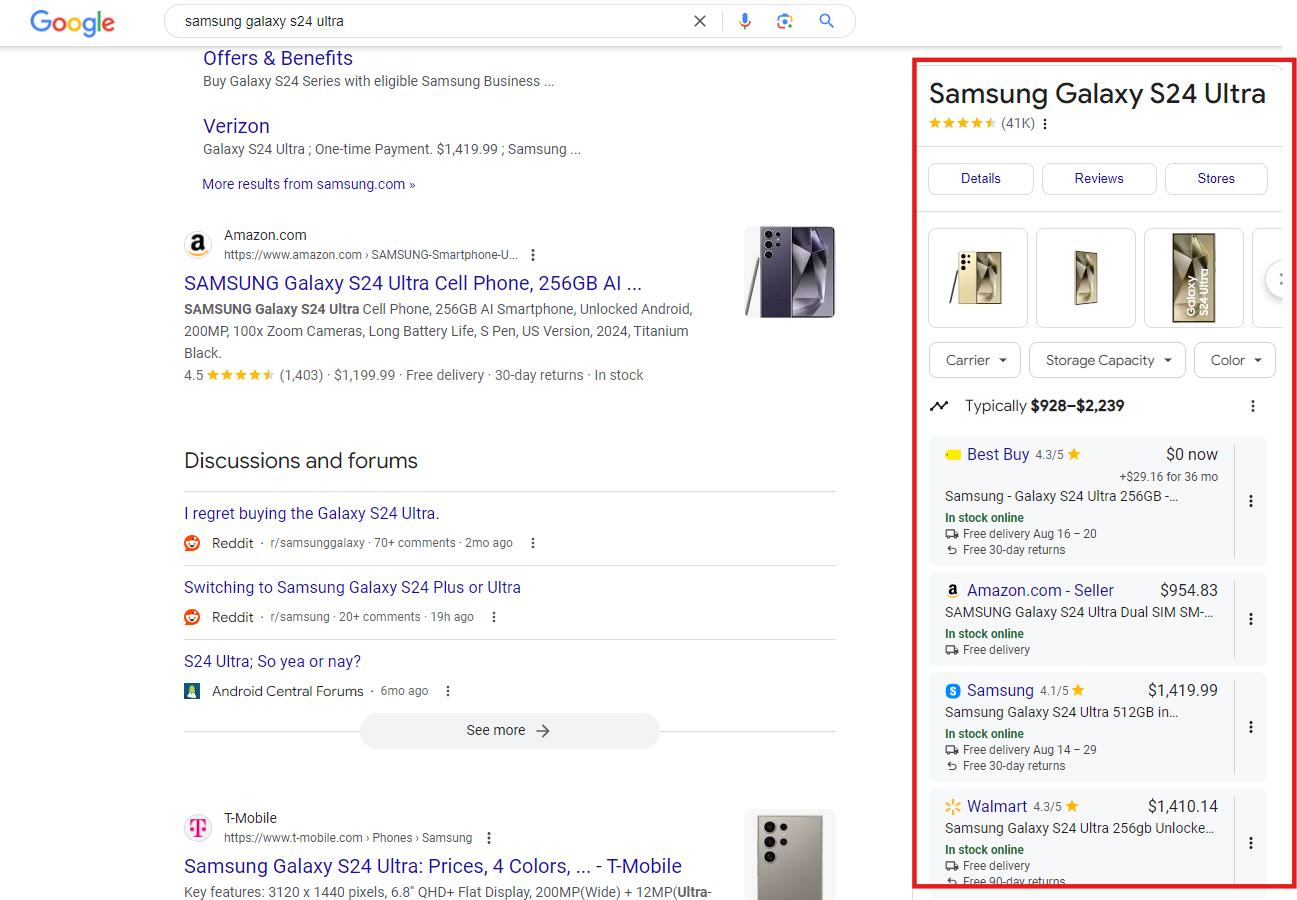Click the blue magnifier search icon
The width and height of the screenshot is (1297, 900).
[x=826, y=21]
